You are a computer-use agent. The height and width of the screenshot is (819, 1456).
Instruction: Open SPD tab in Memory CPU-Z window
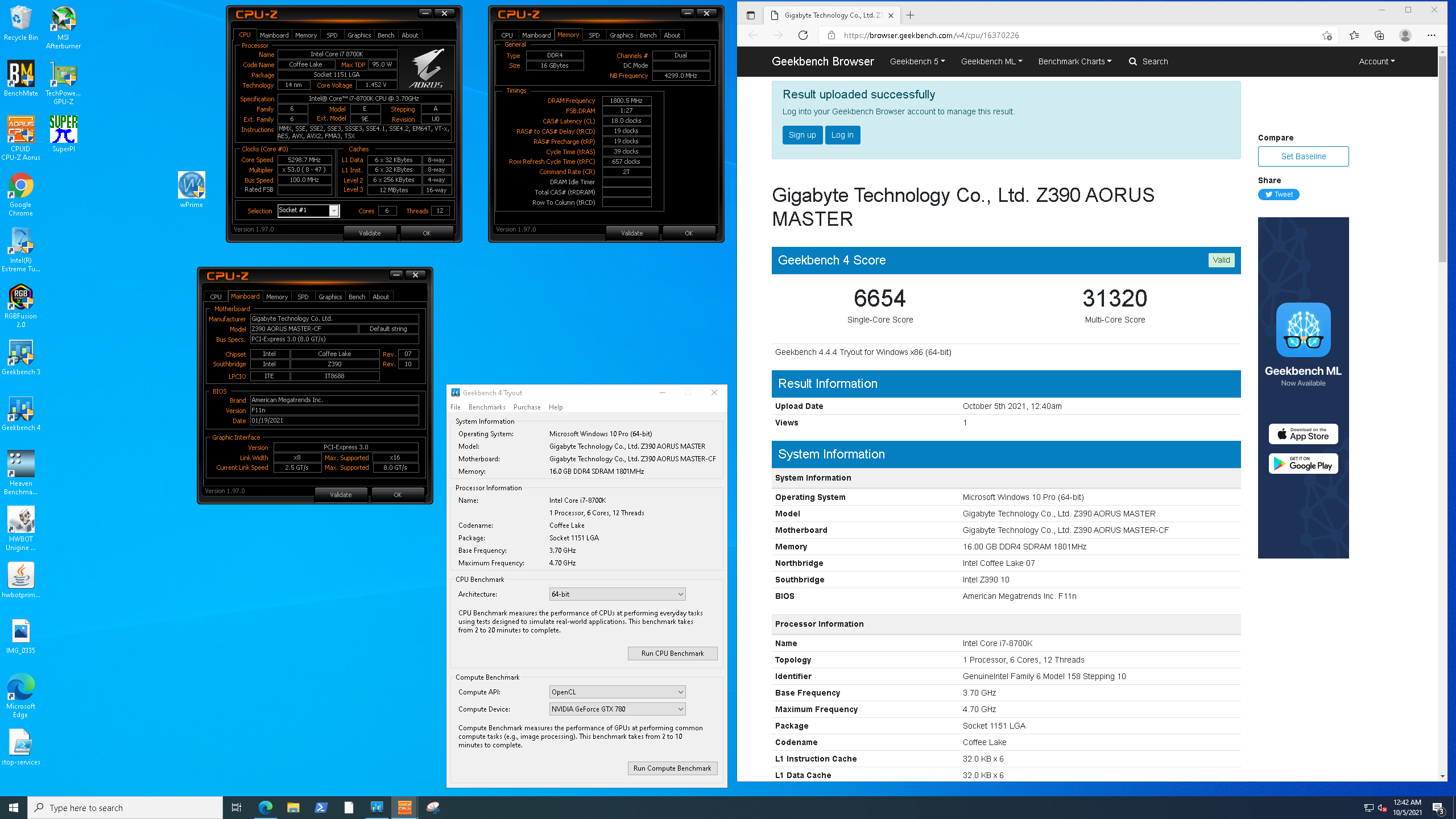pos(594,35)
